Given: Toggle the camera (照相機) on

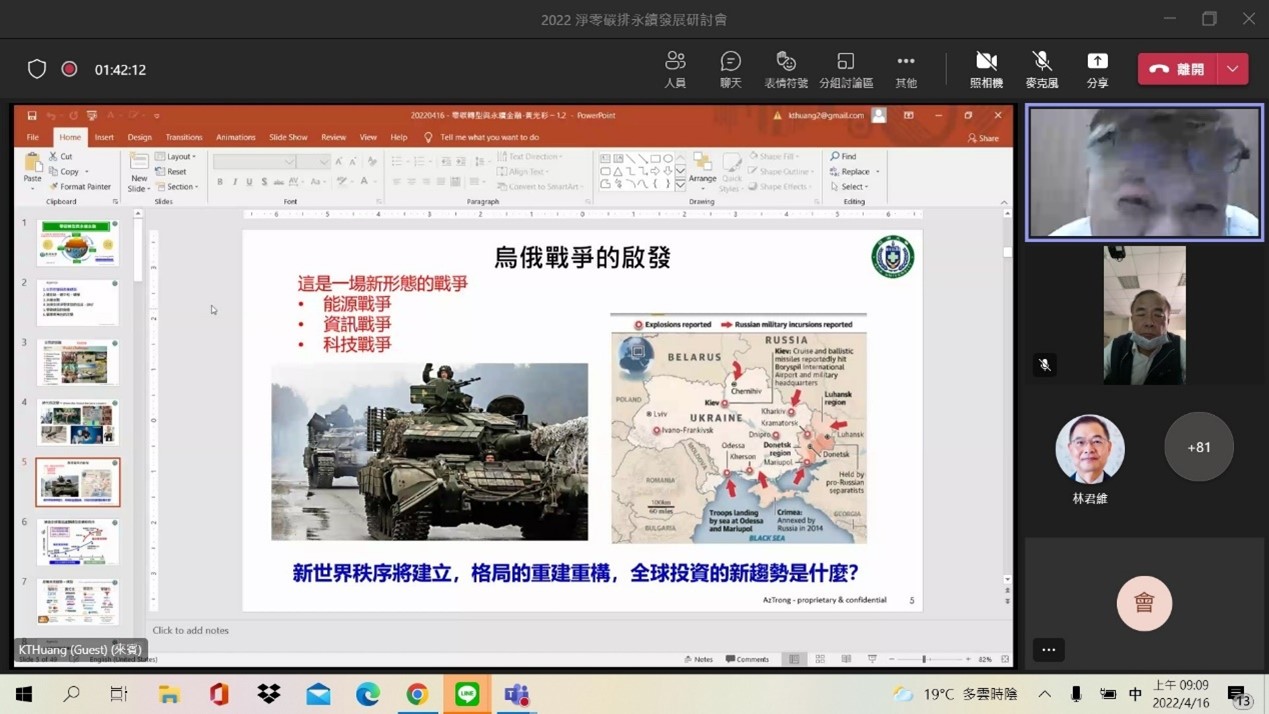Looking at the screenshot, I should [x=986, y=69].
